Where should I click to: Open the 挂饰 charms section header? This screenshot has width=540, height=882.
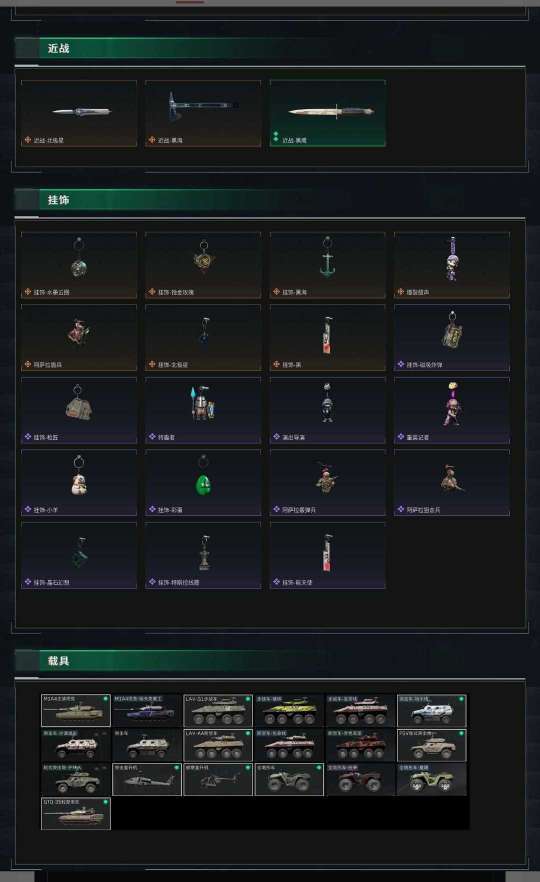[58, 200]
